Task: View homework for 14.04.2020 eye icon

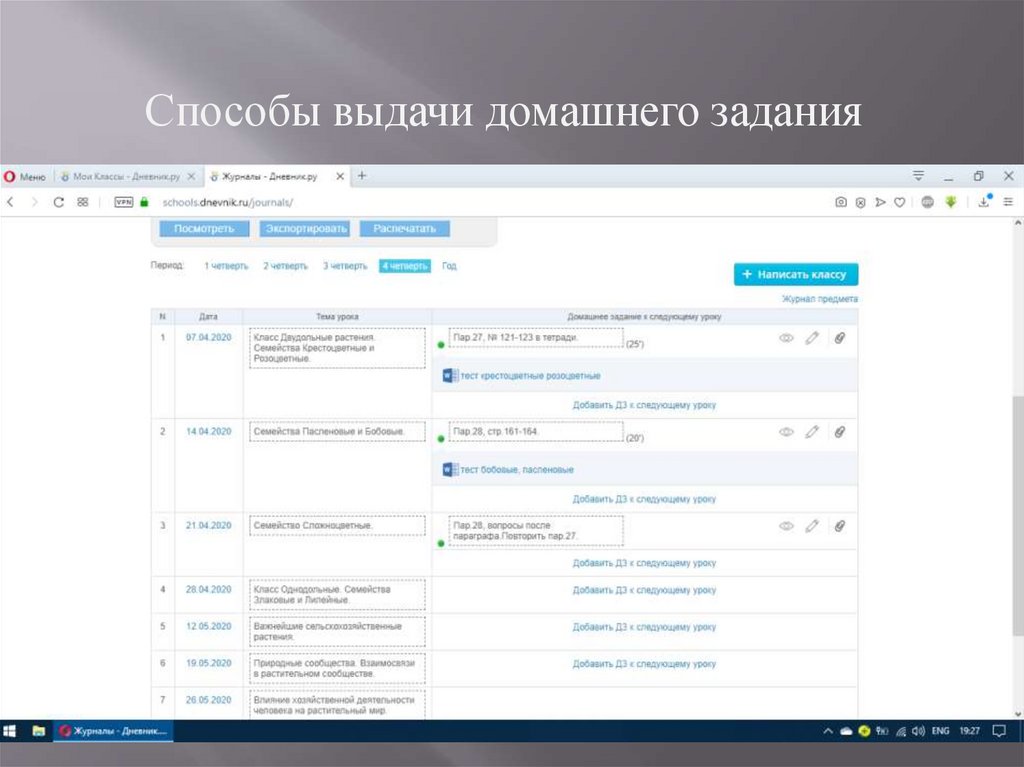Action: click(786, 432)
